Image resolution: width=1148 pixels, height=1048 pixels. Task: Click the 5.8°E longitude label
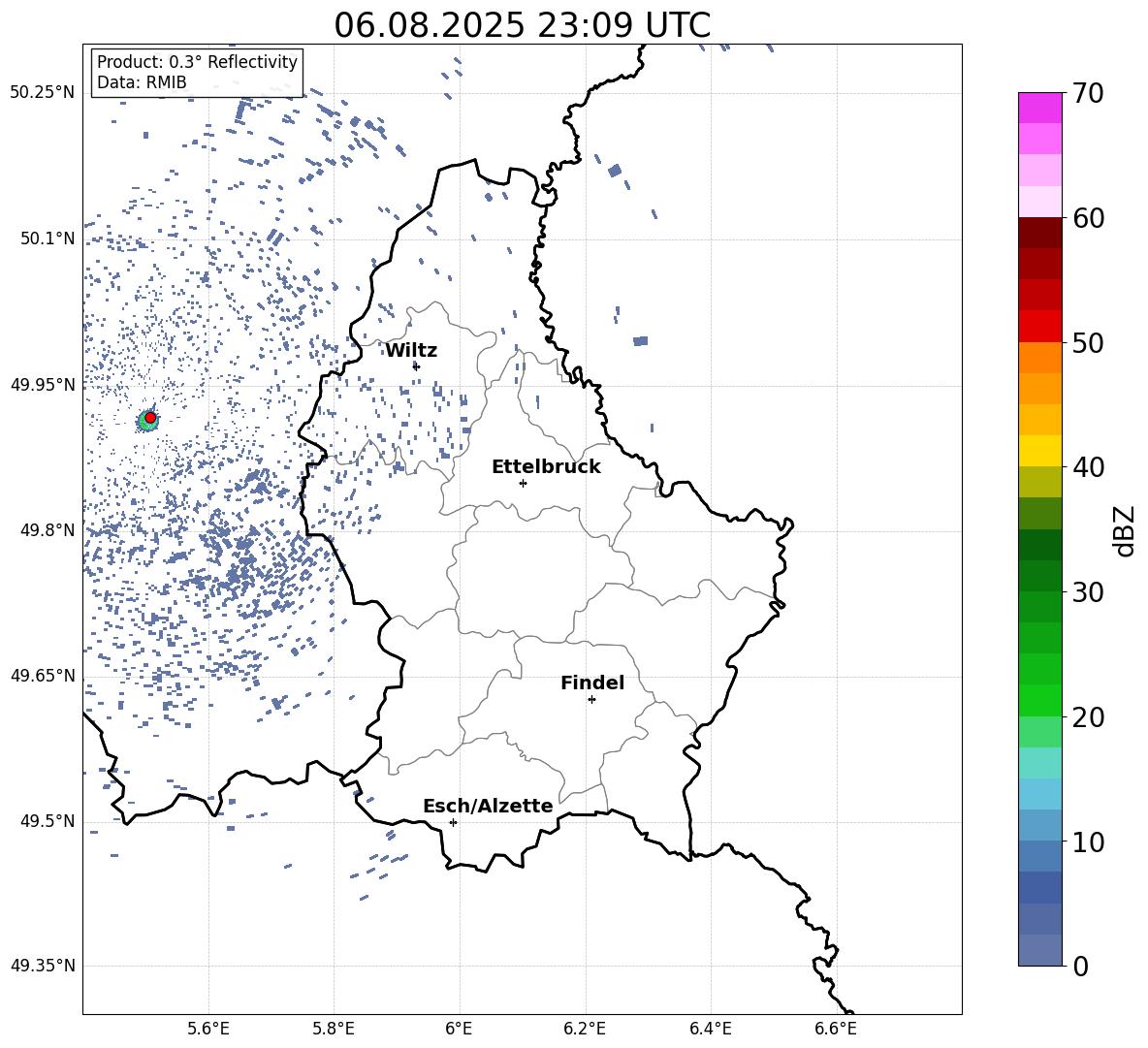tap(334, 1029)
